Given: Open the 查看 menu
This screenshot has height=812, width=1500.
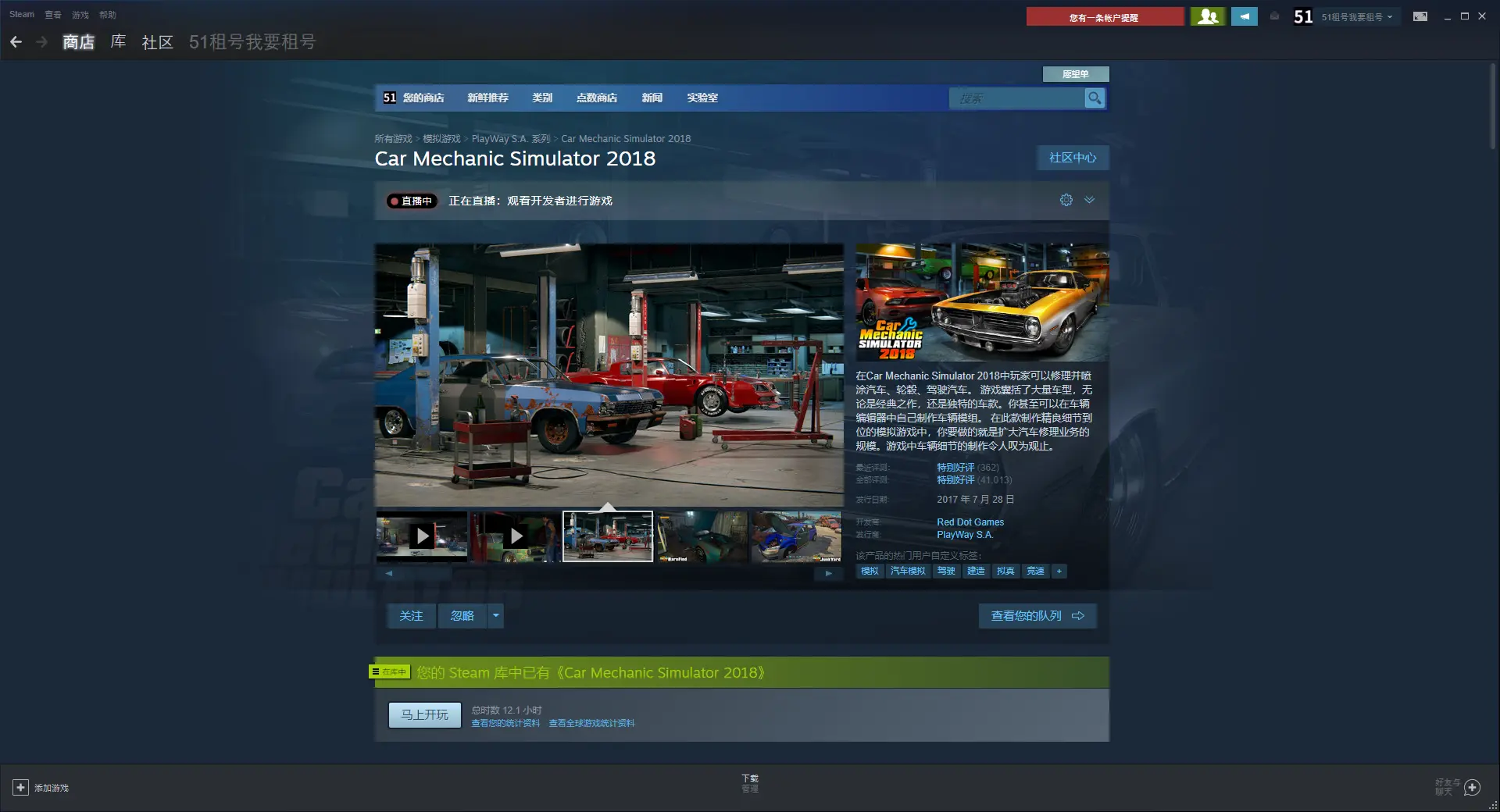Looking at the screenshot, I should coord(53,14).
